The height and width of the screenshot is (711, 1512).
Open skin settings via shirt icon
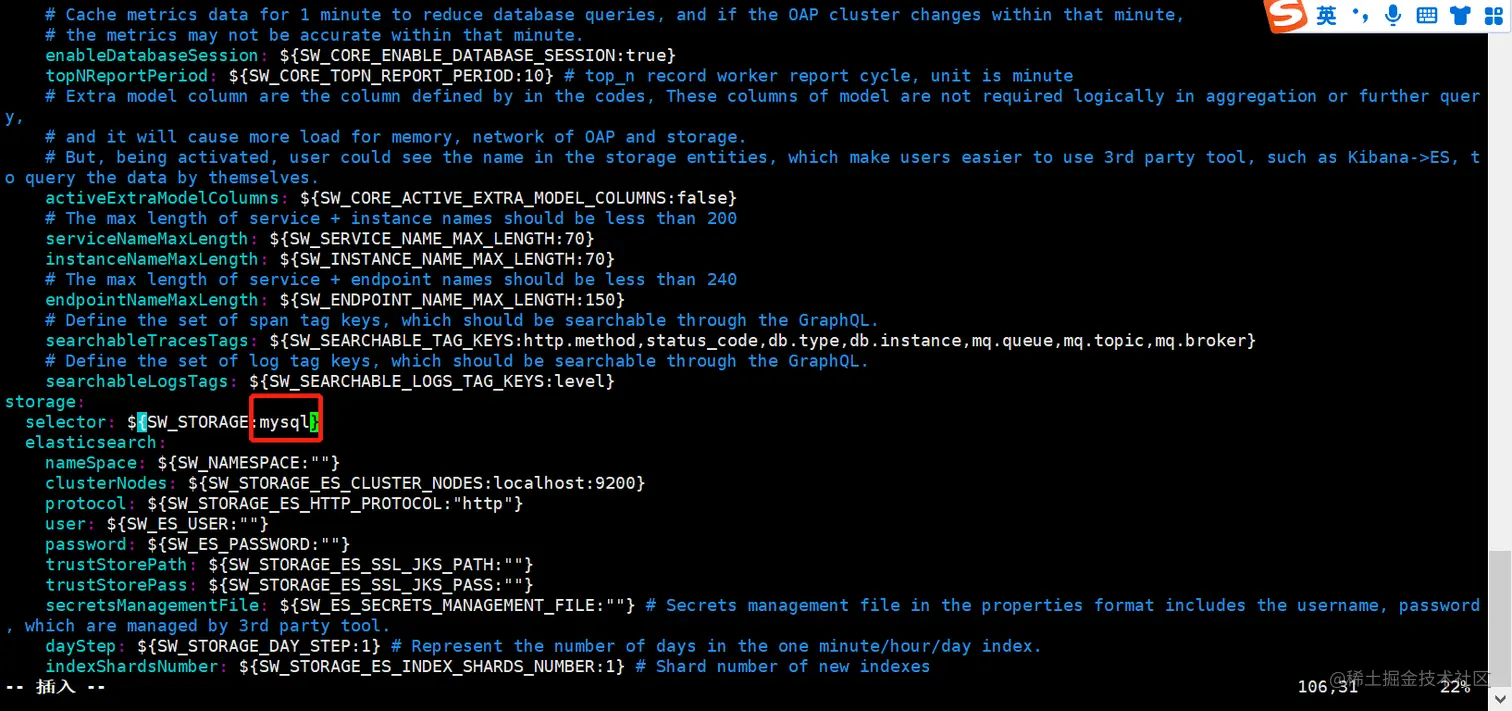1460,16
